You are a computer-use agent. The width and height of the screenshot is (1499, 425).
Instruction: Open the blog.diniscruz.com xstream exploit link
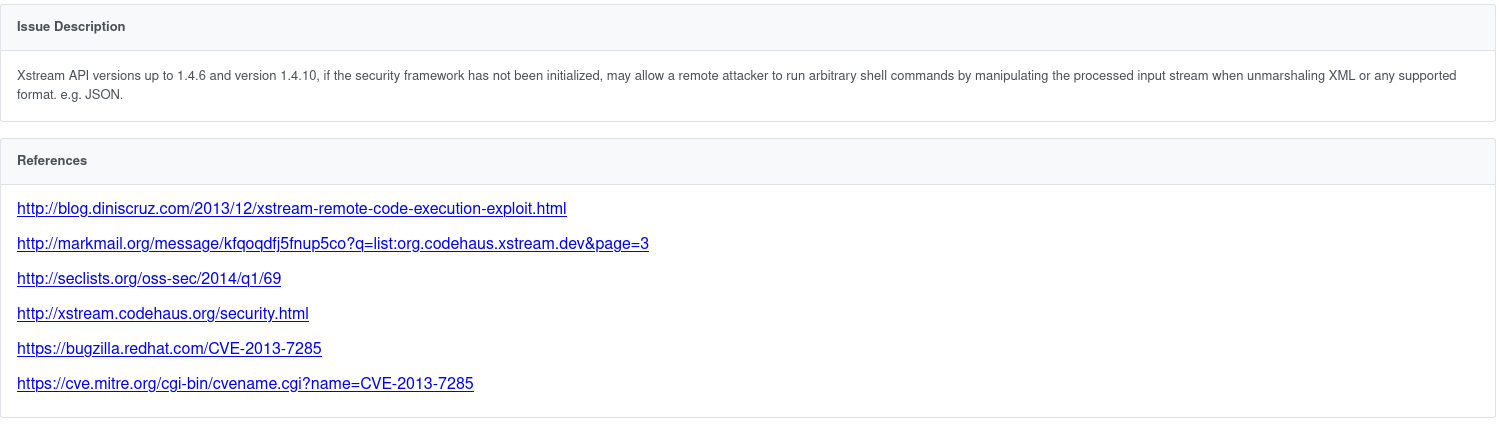(291, 209)
